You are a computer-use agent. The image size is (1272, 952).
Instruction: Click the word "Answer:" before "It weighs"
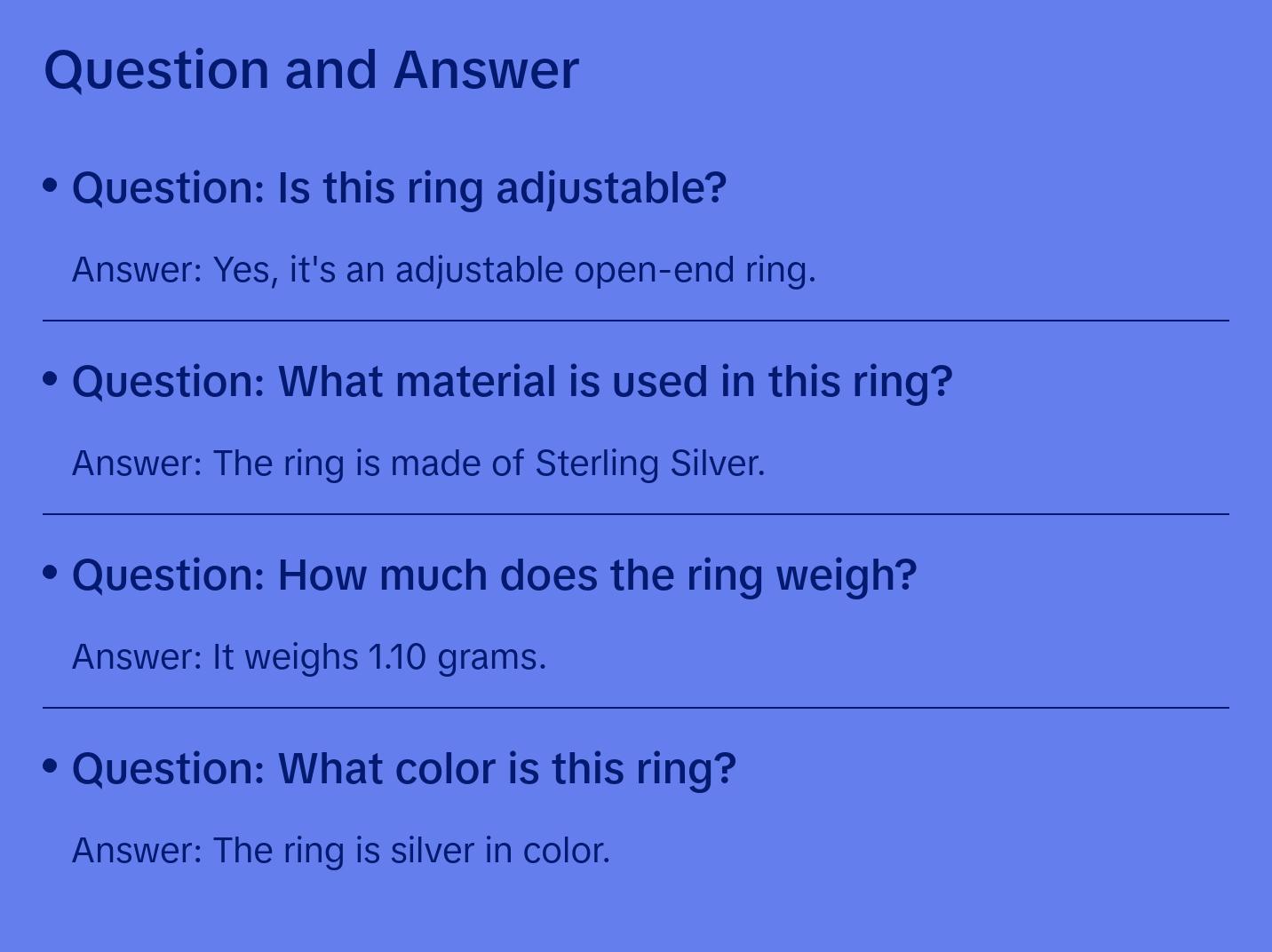[x=138, y=657]
